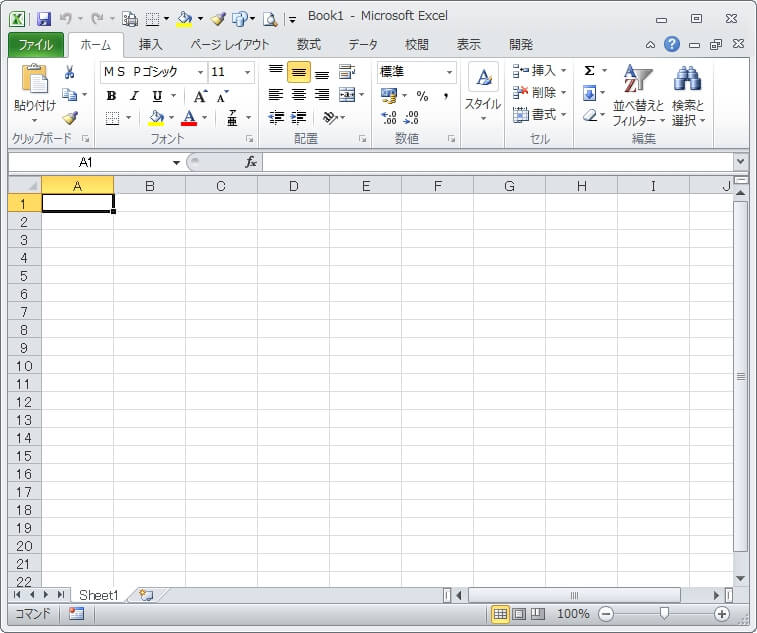Toggle middle align button
Screen dimensions: 757x633
pos(298,72)
